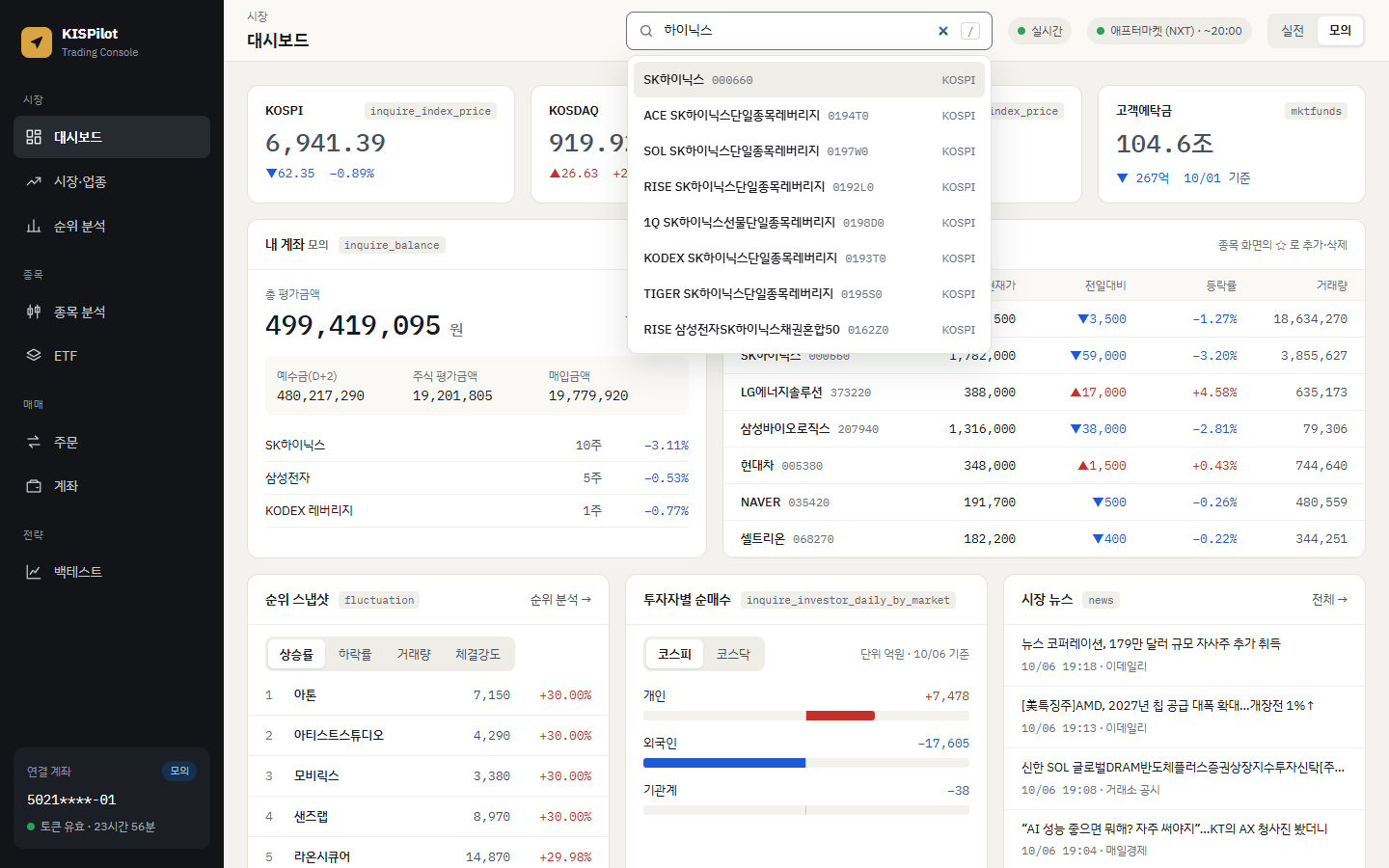
Task: Click the 애프터마켓 (NXT) status pill
Action: tap(1169, 31)
